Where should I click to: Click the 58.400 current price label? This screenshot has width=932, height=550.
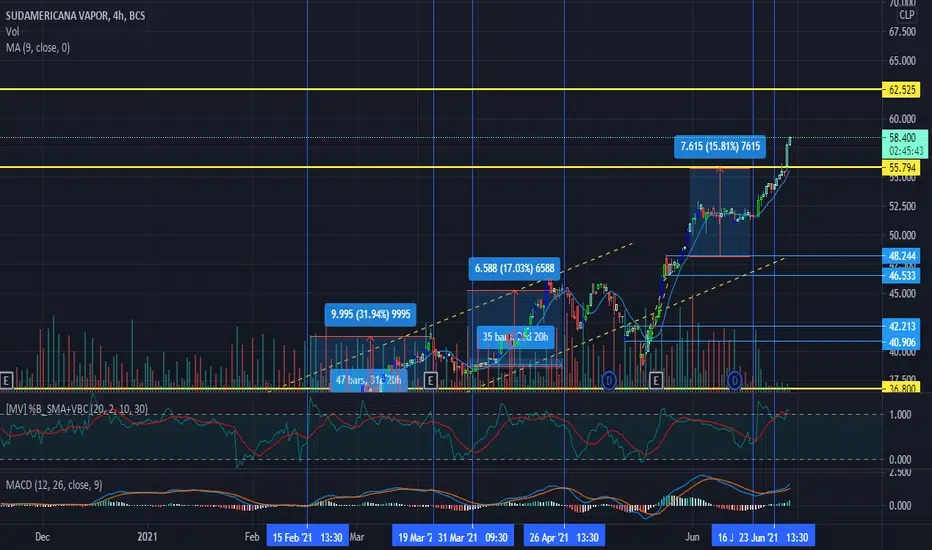click(x=902, y=137)
